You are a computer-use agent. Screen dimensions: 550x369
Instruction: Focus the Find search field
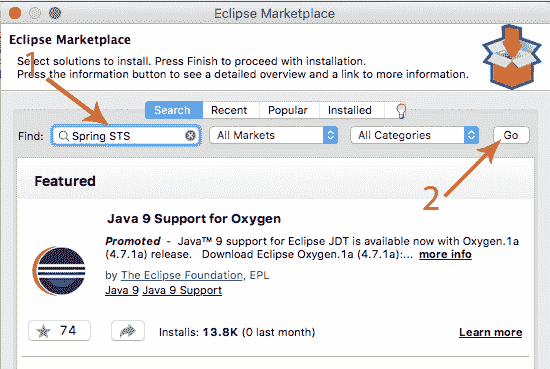pos(126,135)
